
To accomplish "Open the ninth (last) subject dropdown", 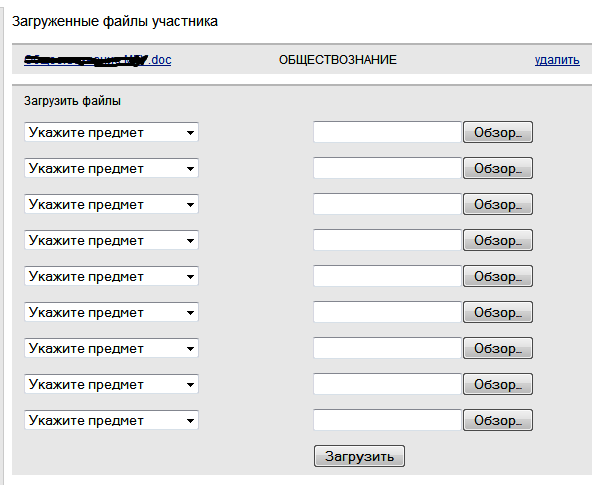I will point(111,420).
